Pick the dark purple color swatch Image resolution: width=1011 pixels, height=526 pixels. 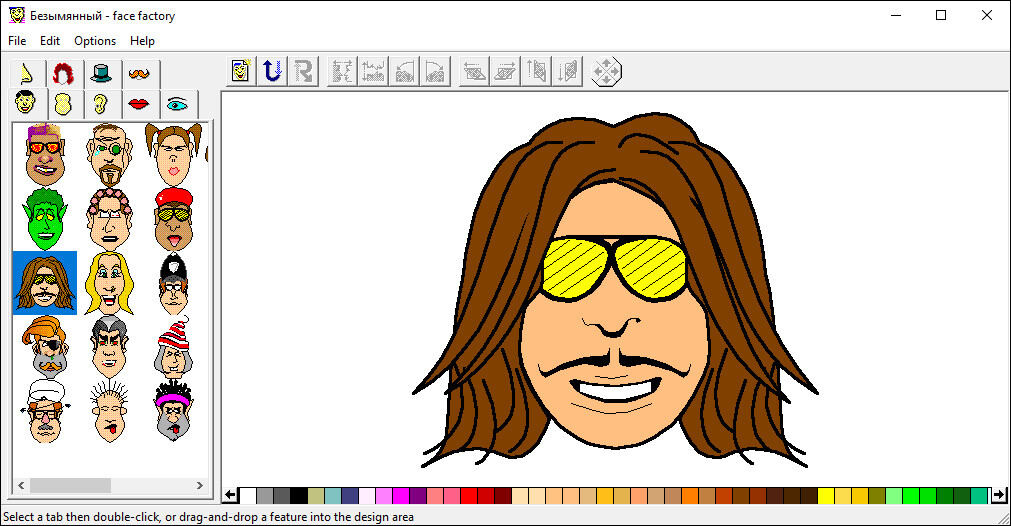[x=418, y=496]
